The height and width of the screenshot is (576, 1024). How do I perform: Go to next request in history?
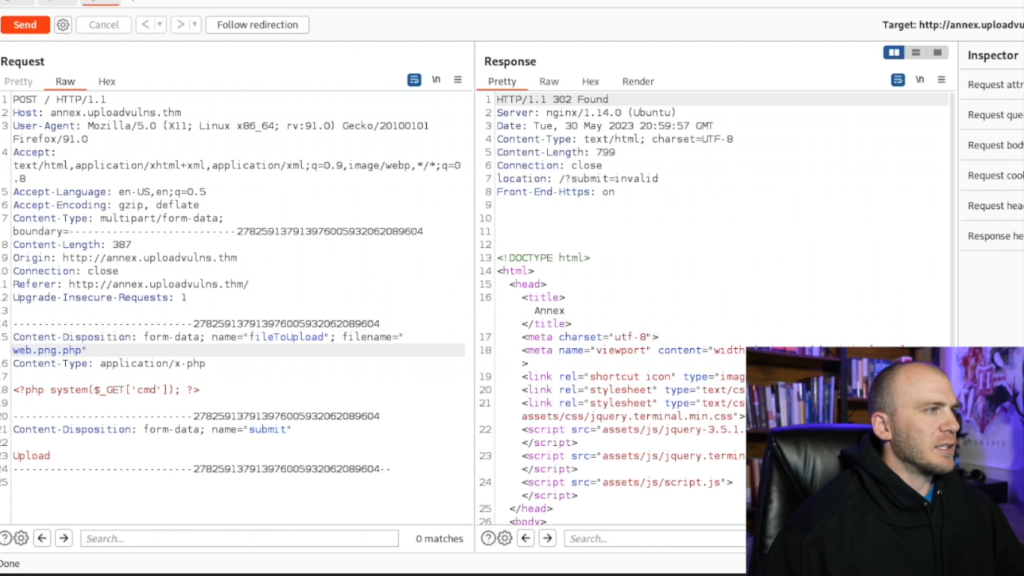[x=180, y=25]
